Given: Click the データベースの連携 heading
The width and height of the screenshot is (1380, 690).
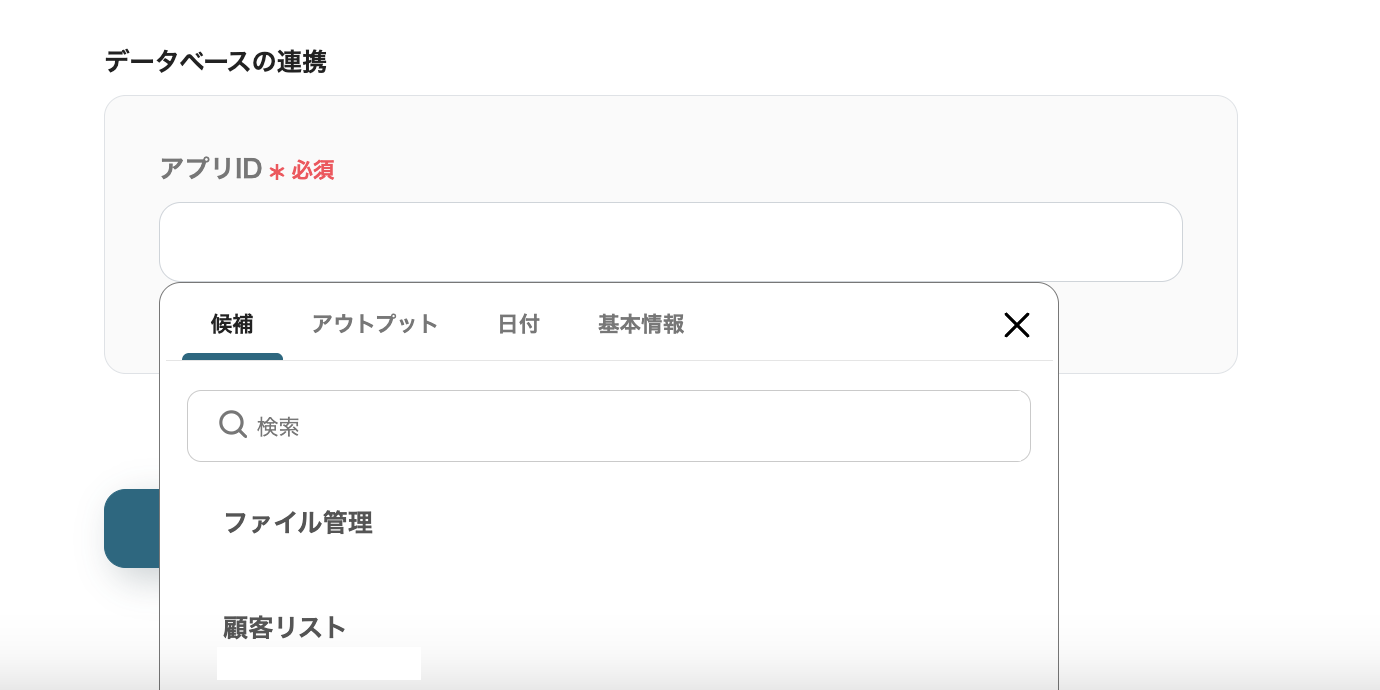Looking at the screenshot, I should (x=216, y=62).
